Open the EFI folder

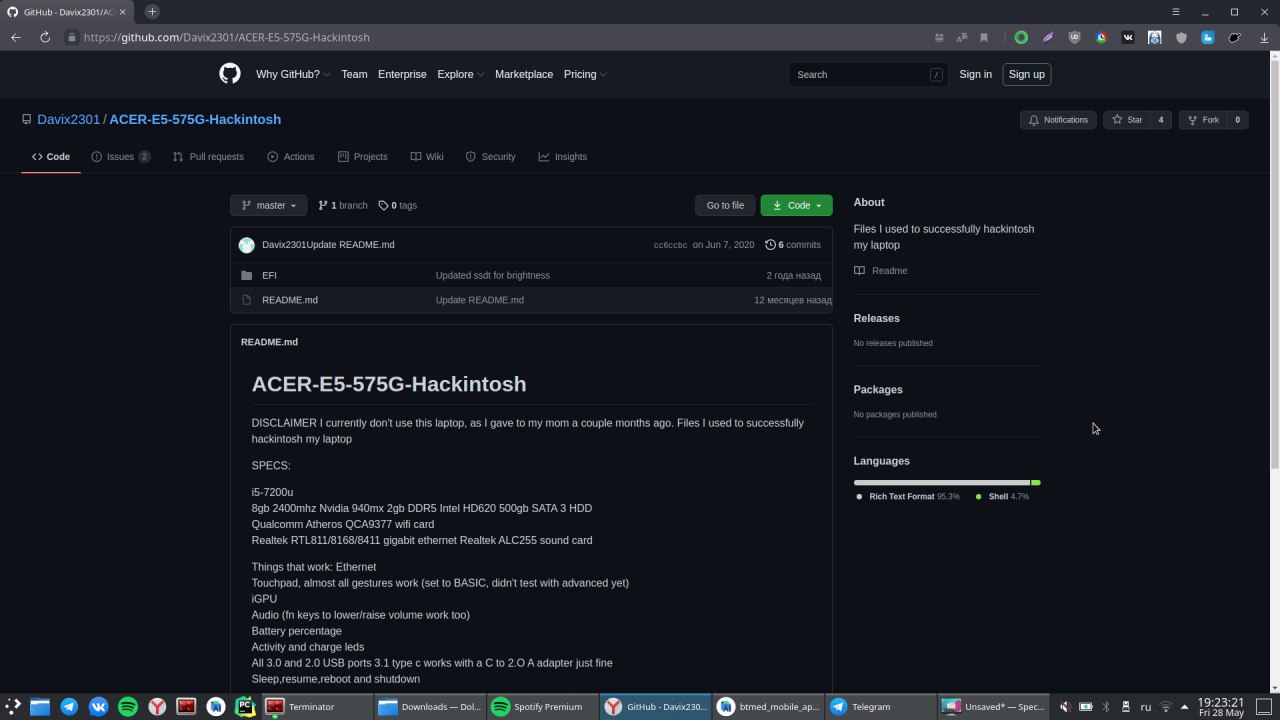coord(269,275)
